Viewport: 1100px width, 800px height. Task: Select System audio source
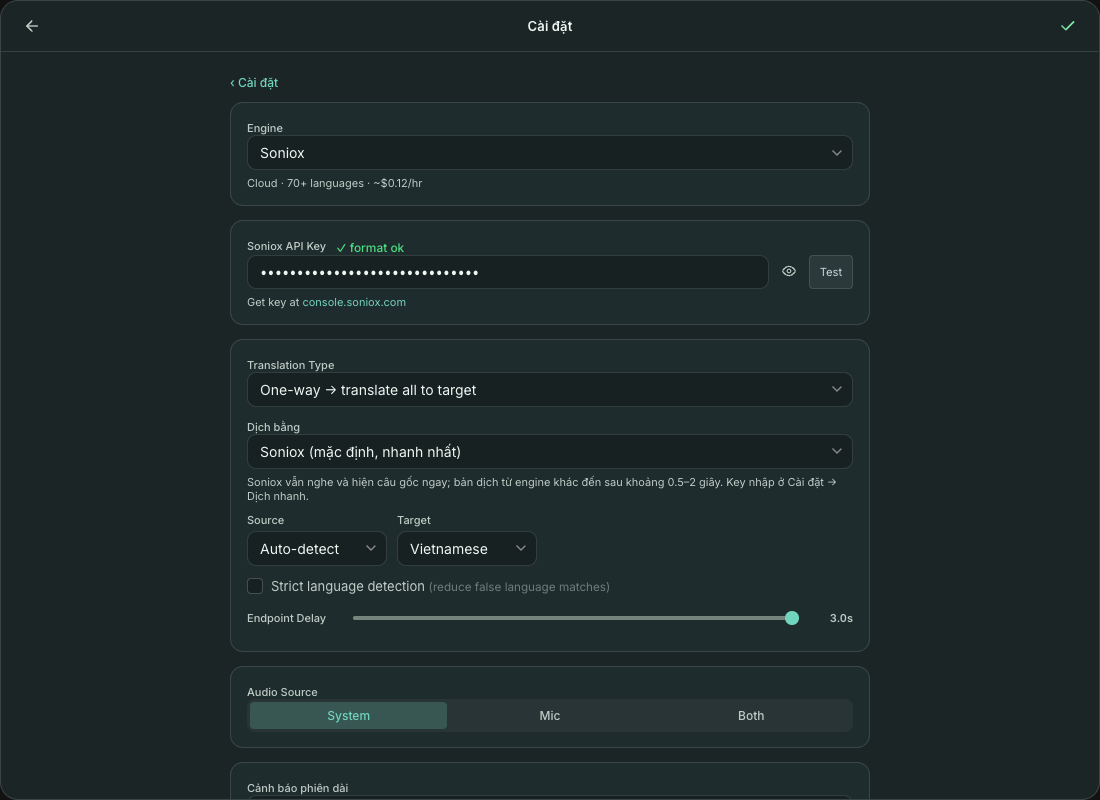[349, 716]
